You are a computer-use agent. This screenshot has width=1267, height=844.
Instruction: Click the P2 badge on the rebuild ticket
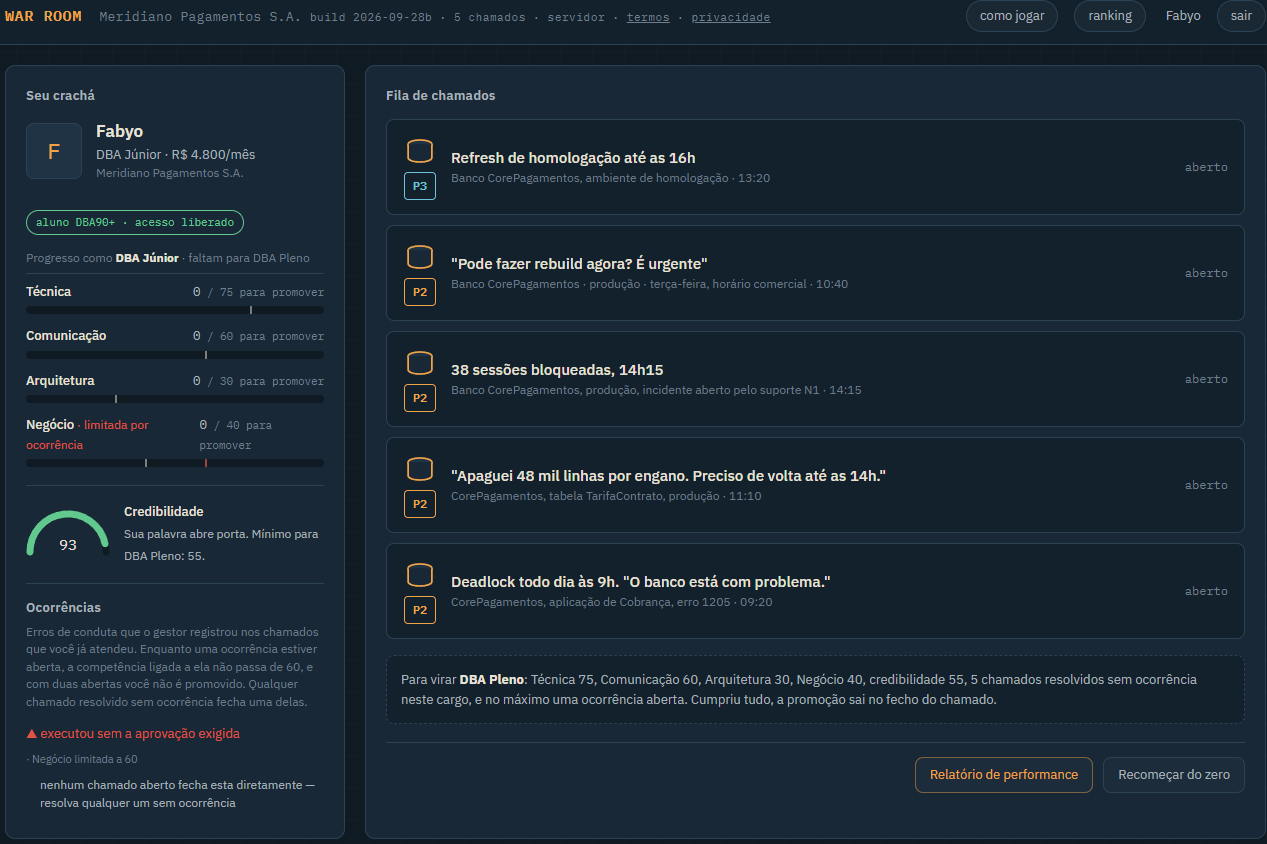(x=420, y=292)
